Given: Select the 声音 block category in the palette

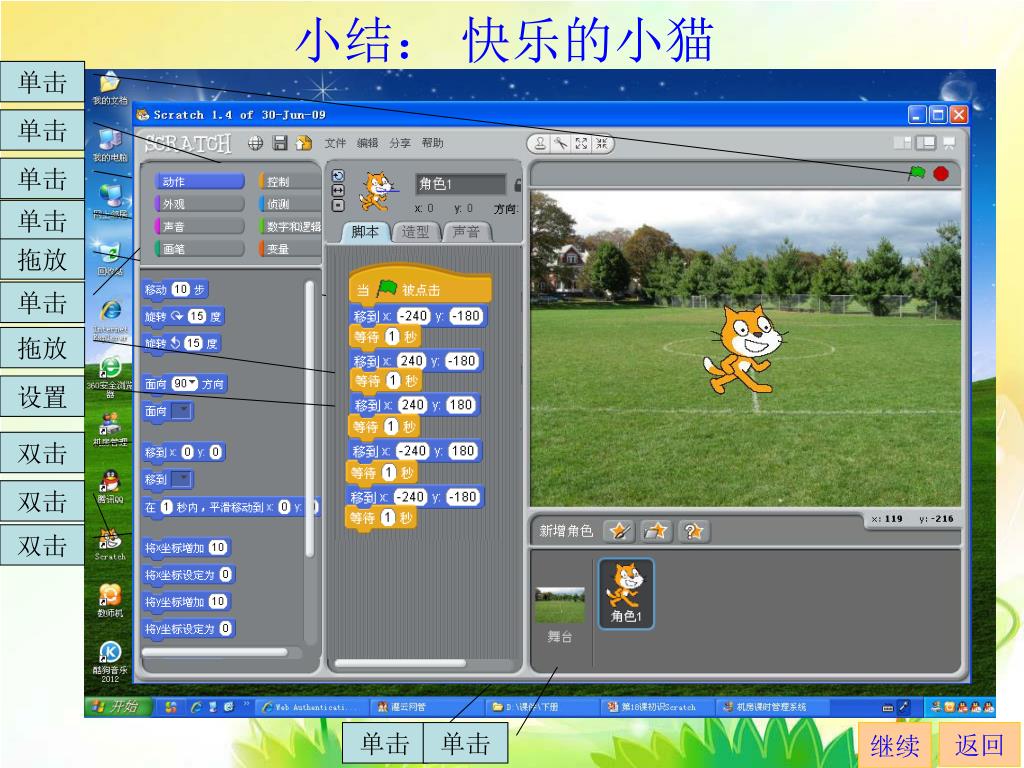Looking at the screenshot, I should pos(199,226).
